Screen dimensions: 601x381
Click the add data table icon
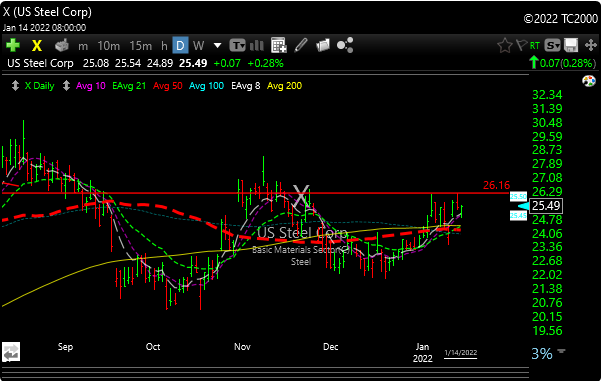[279, 45]
